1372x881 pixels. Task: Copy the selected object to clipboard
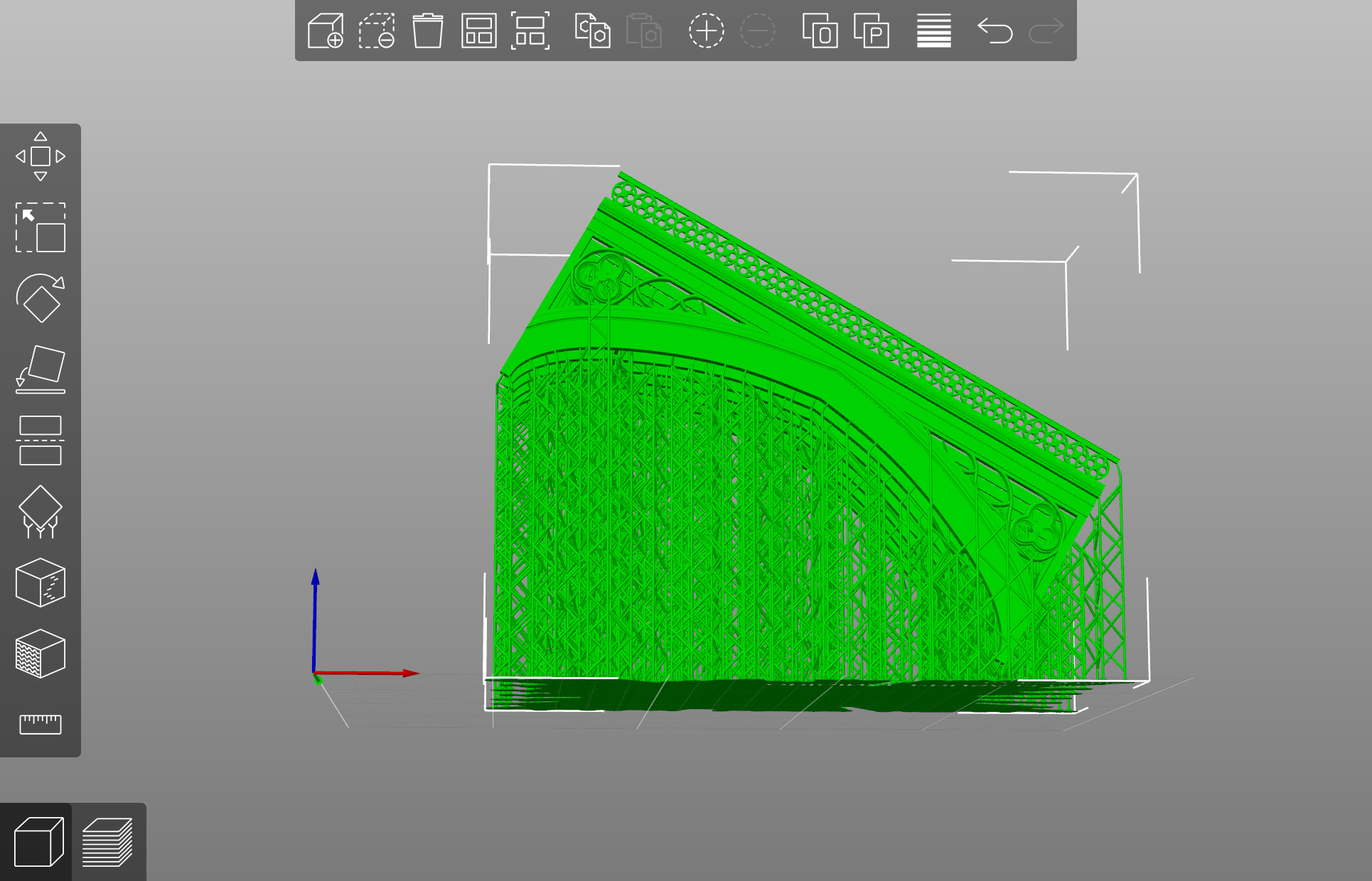click(x=592, y=31)
